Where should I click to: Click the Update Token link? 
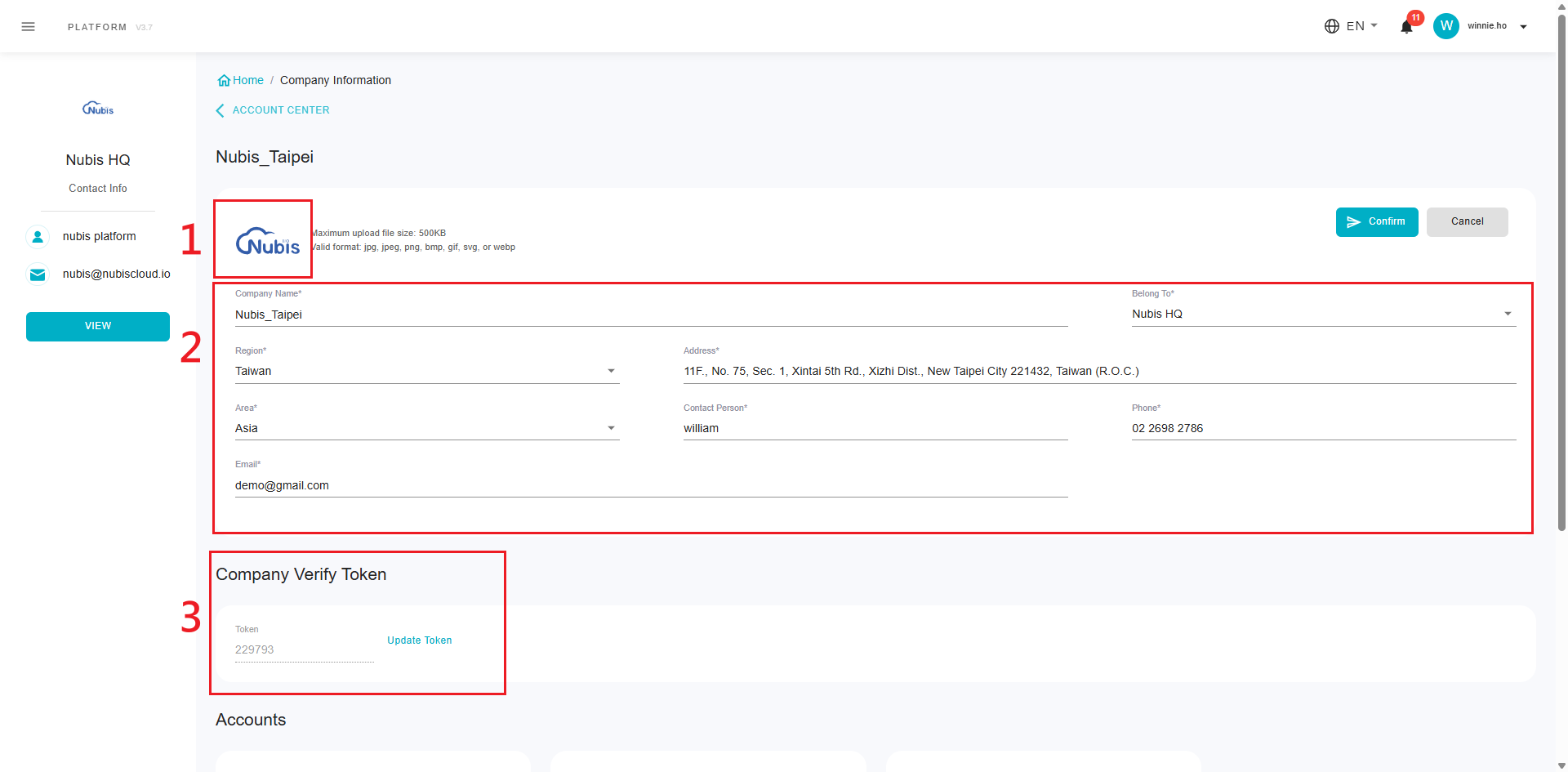click(420, 640)
